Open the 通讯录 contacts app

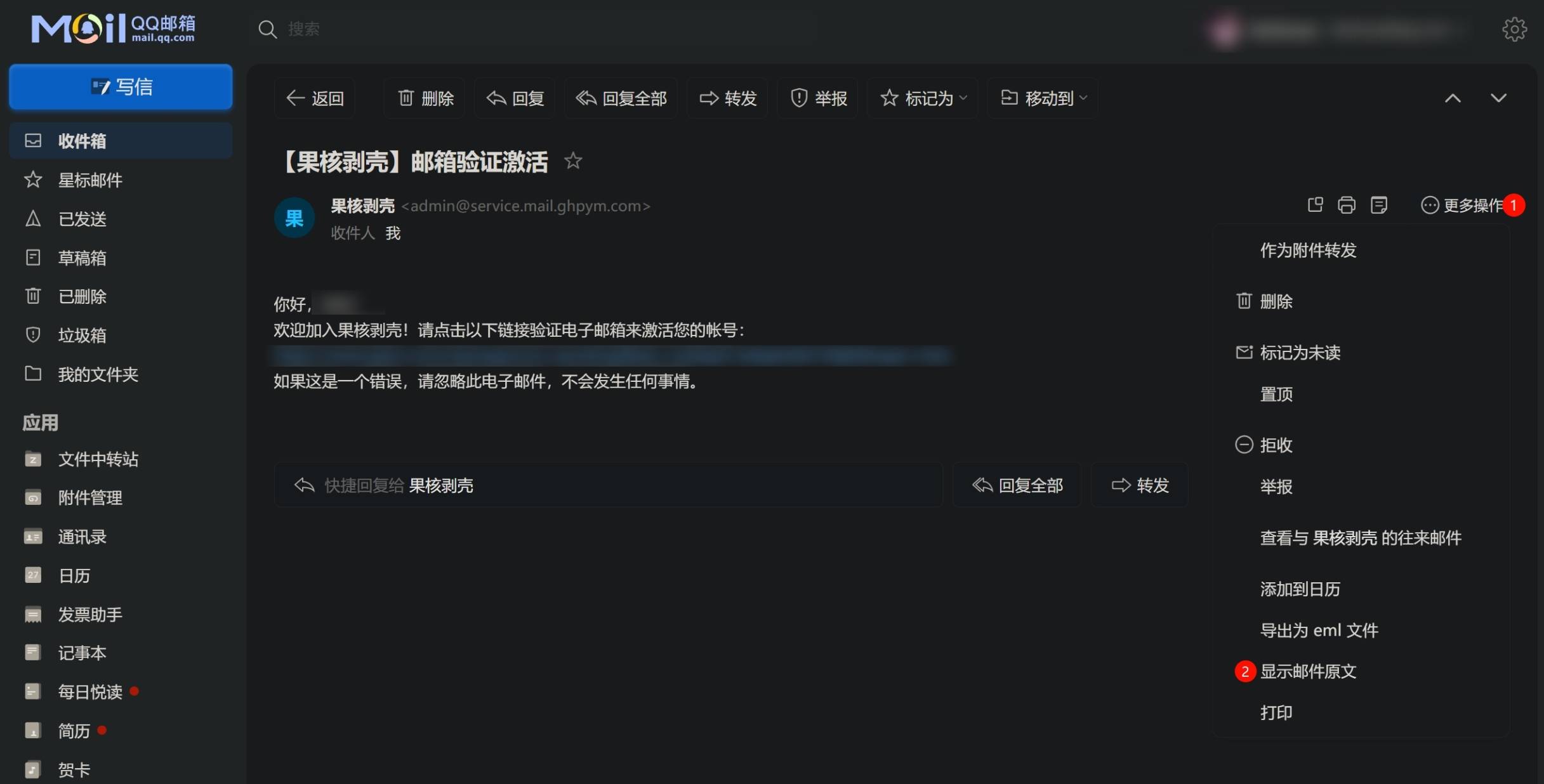click(x=82, y=536)
